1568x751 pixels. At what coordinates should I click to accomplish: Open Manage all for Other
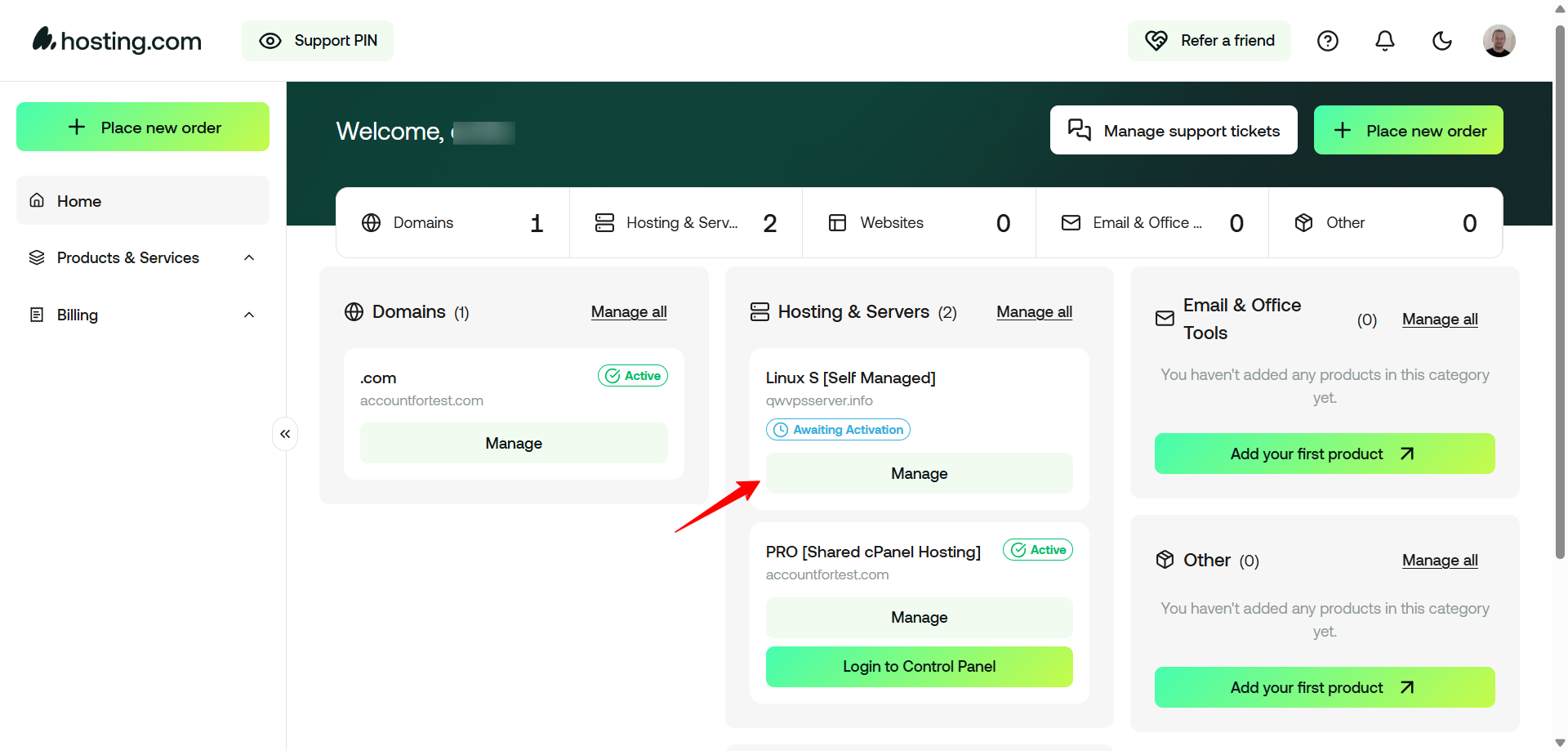1440,560
